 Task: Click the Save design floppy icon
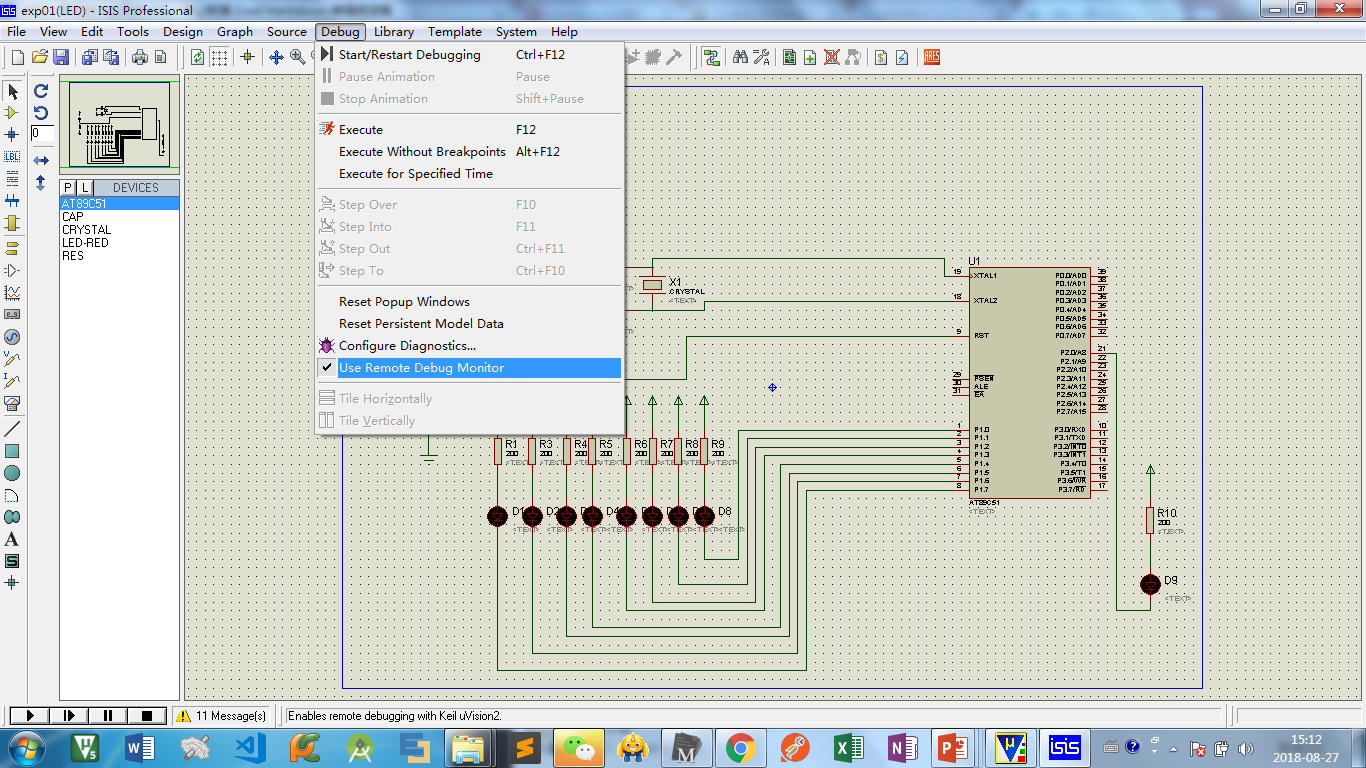(x=61, y=57)
